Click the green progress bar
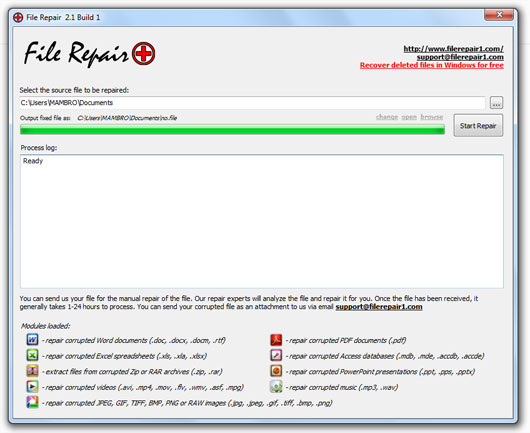This screenshot has width=530, height=433. click(x=232, y=129)
